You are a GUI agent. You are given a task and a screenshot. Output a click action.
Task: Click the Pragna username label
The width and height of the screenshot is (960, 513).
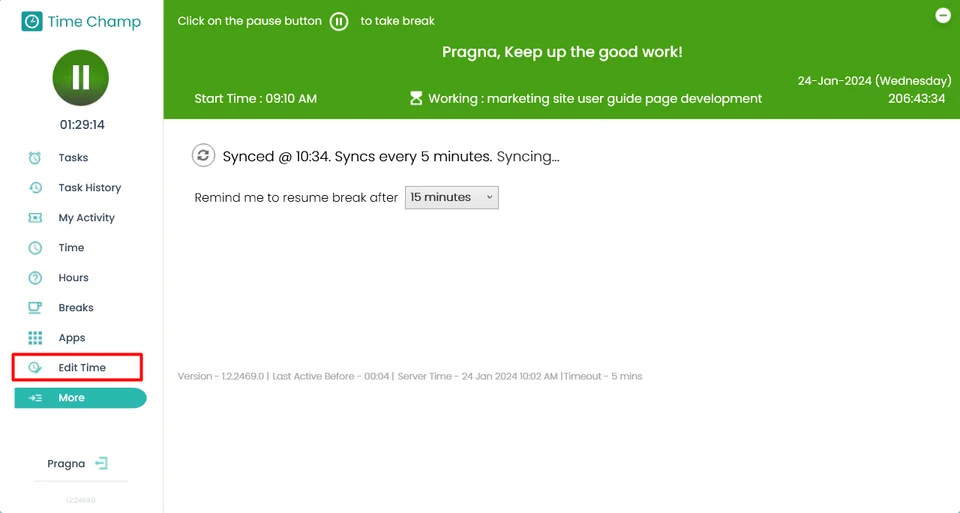66,464
